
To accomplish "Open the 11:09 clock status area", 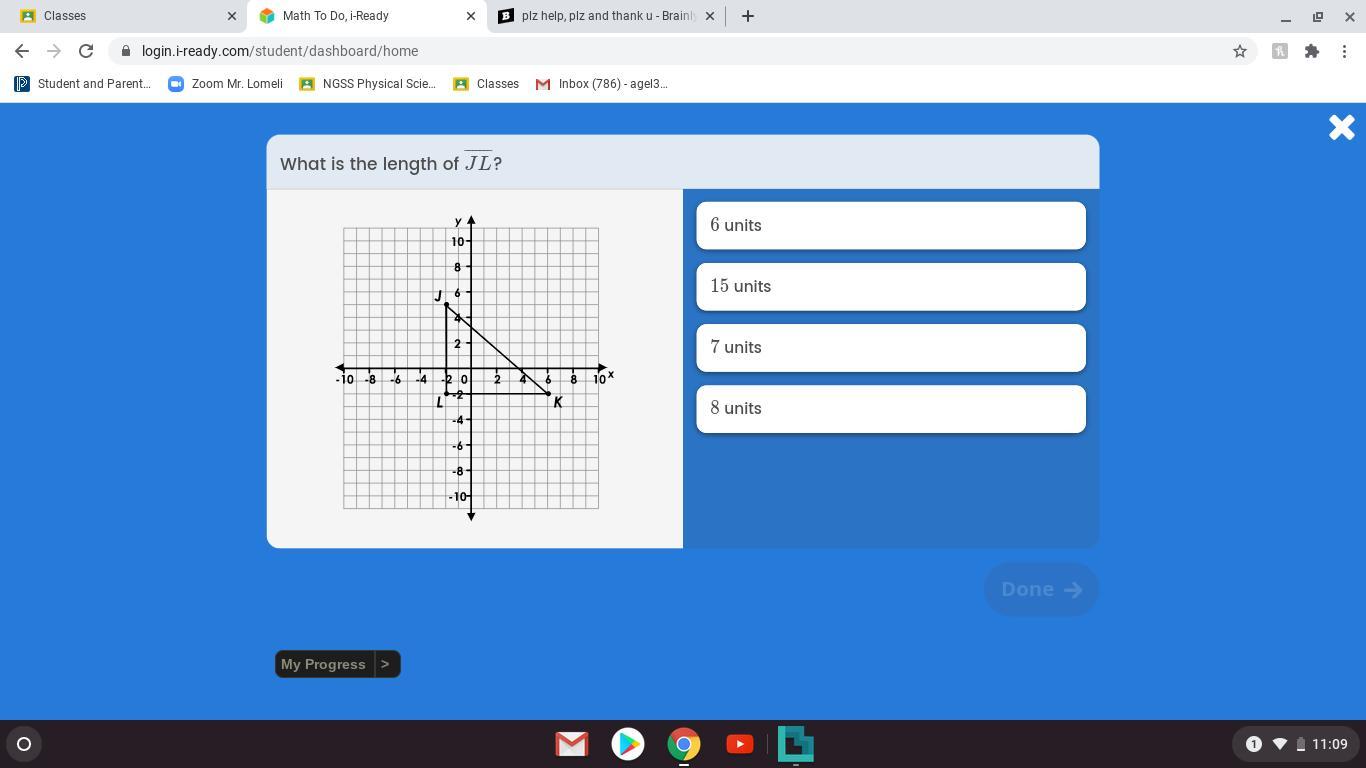I will point(1330,744).
